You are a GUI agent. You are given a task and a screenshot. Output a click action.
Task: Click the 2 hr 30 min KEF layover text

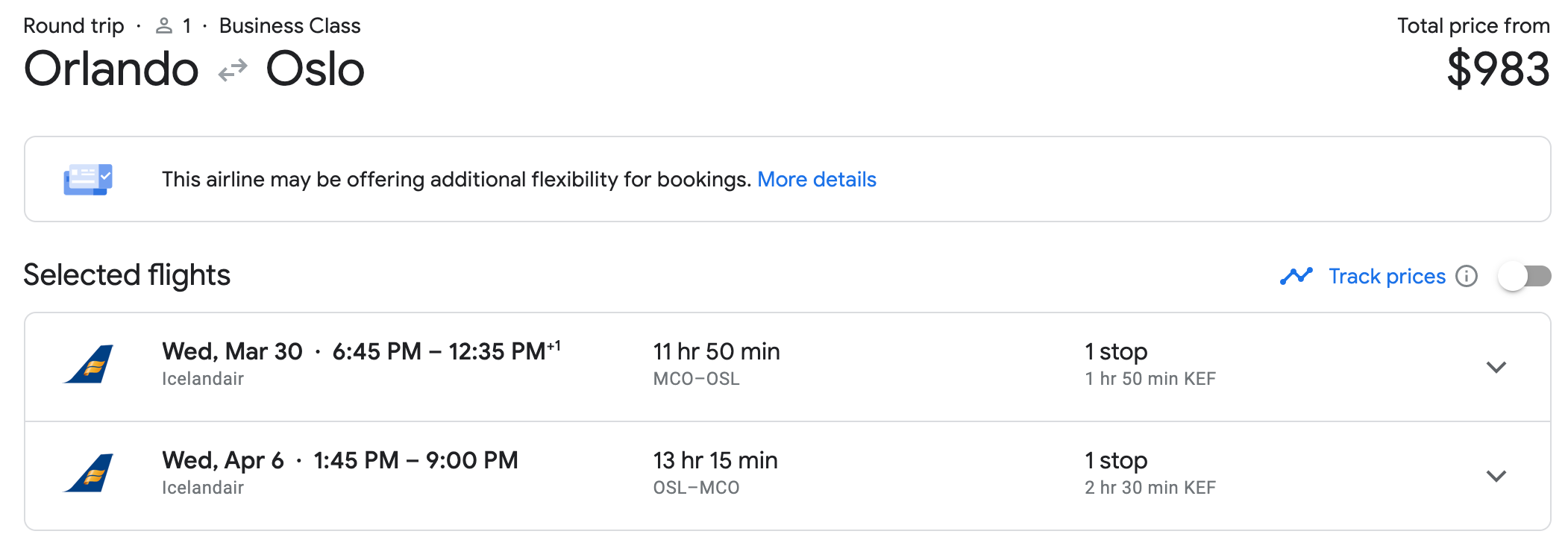1150,488
